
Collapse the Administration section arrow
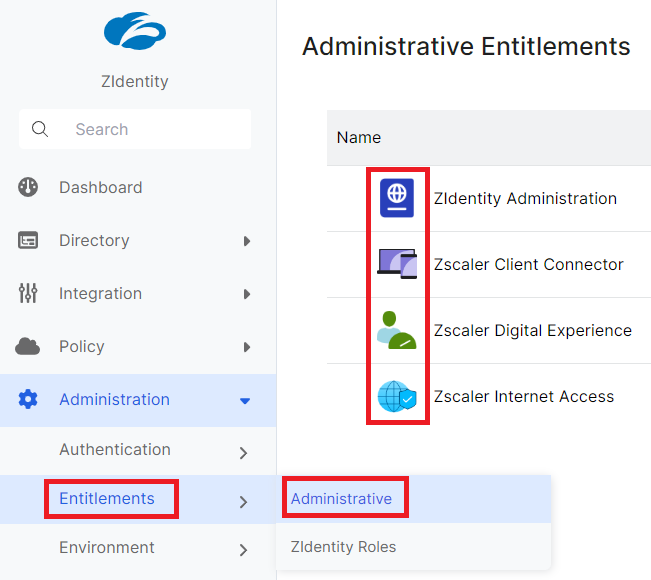point(245,400)
